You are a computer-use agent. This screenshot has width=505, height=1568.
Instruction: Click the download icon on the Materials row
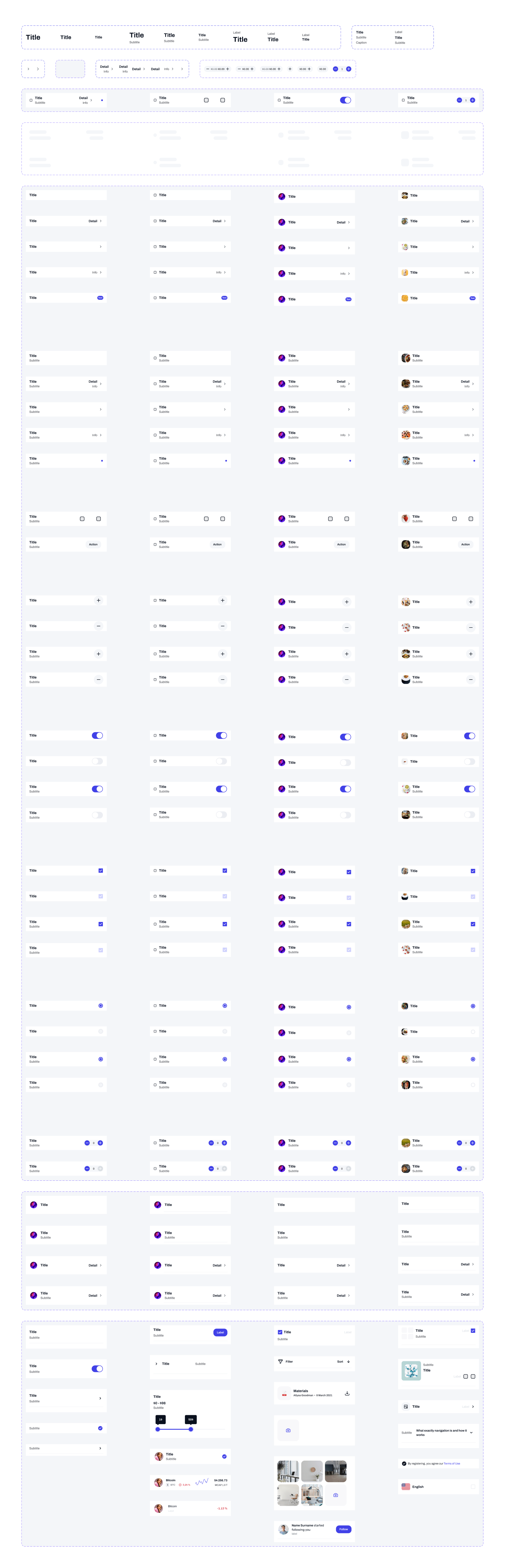(348, 1394)
